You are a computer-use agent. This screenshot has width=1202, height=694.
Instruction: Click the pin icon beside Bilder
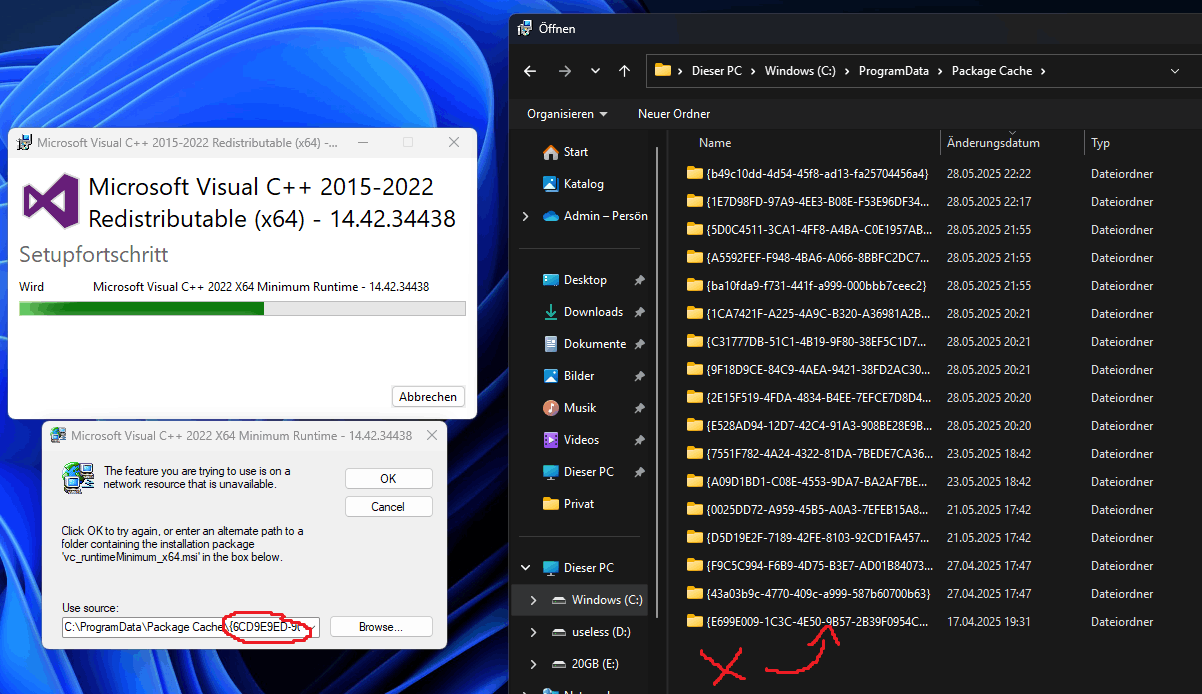(x=639, y=376)
